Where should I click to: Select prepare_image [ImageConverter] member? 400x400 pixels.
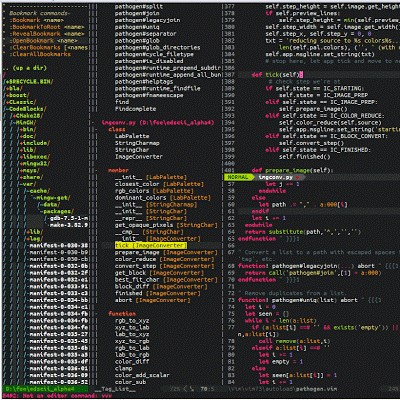[166, 252]
